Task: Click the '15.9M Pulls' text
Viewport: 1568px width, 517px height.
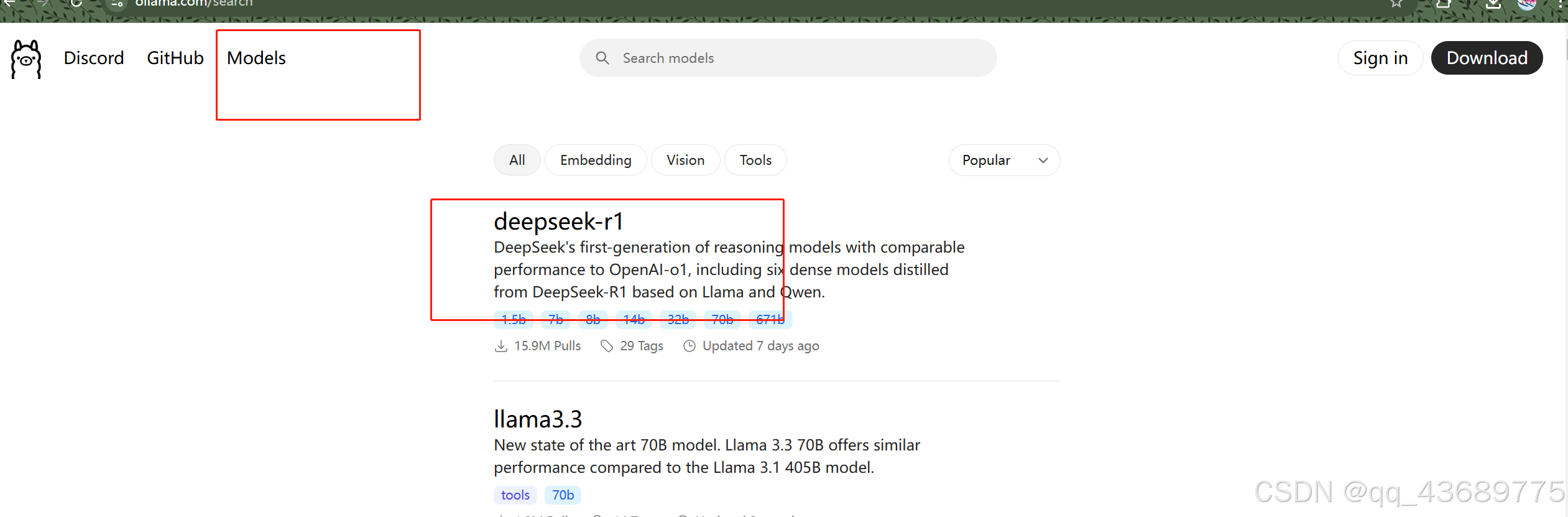Action: click(547, 346)
